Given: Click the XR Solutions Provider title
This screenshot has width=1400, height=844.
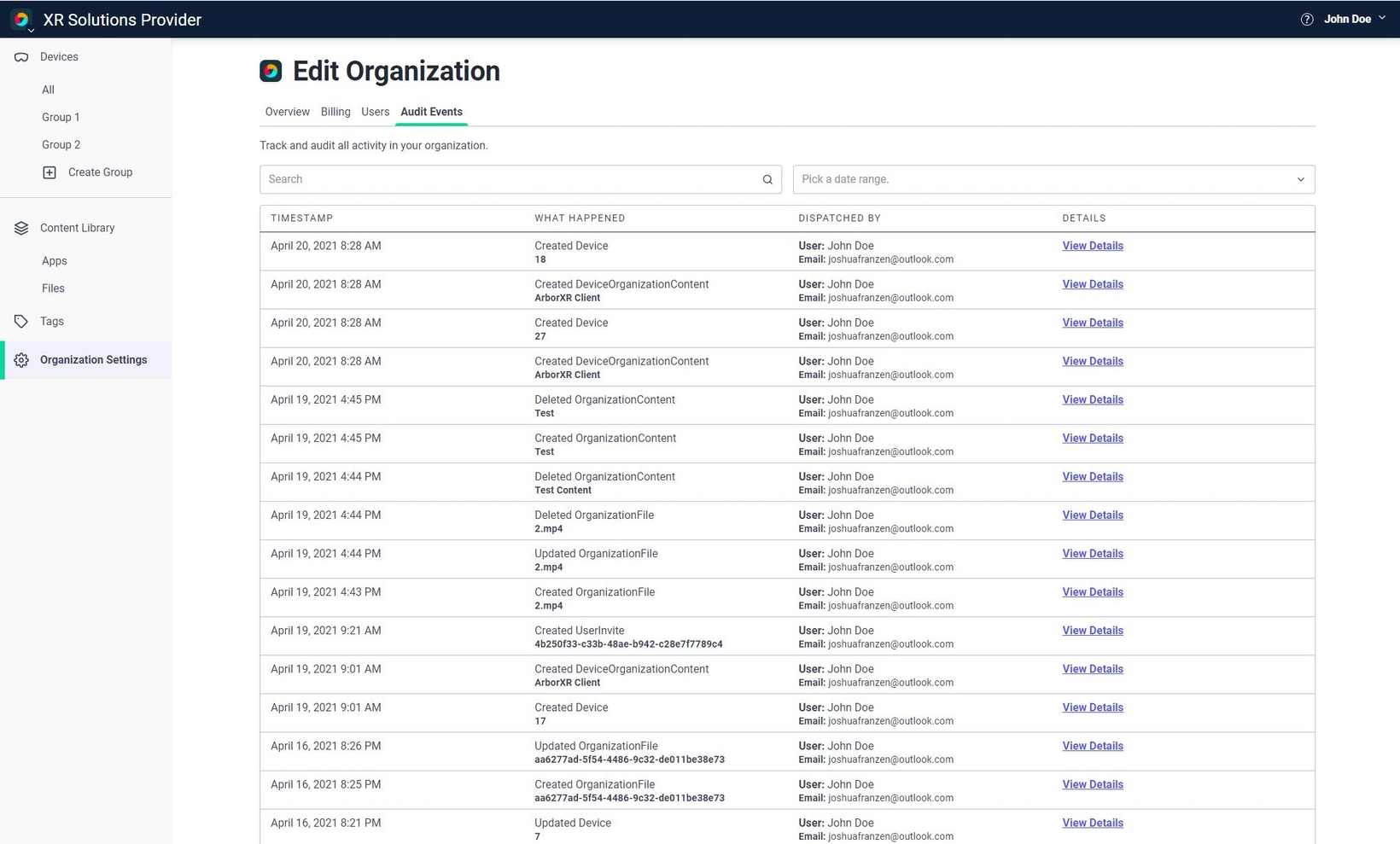Looking at the screenshot, I should [x=122, y=20].
